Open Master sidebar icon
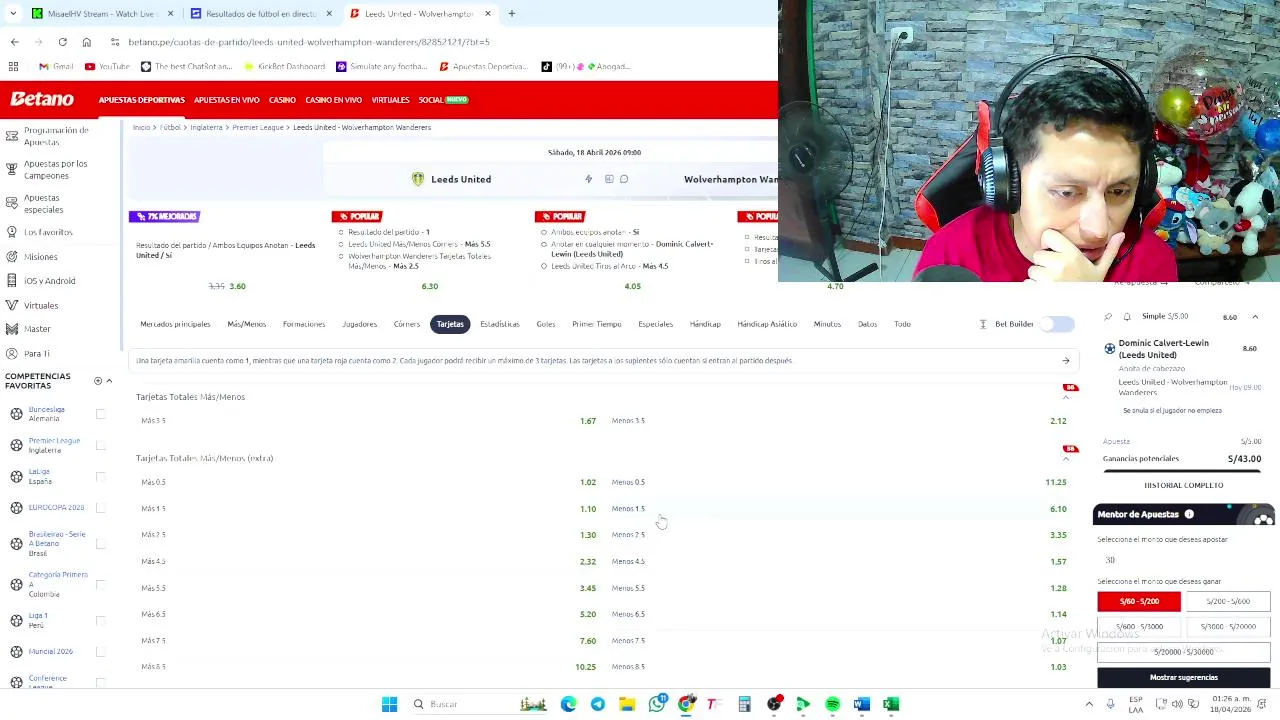 (x=12, y=329)
